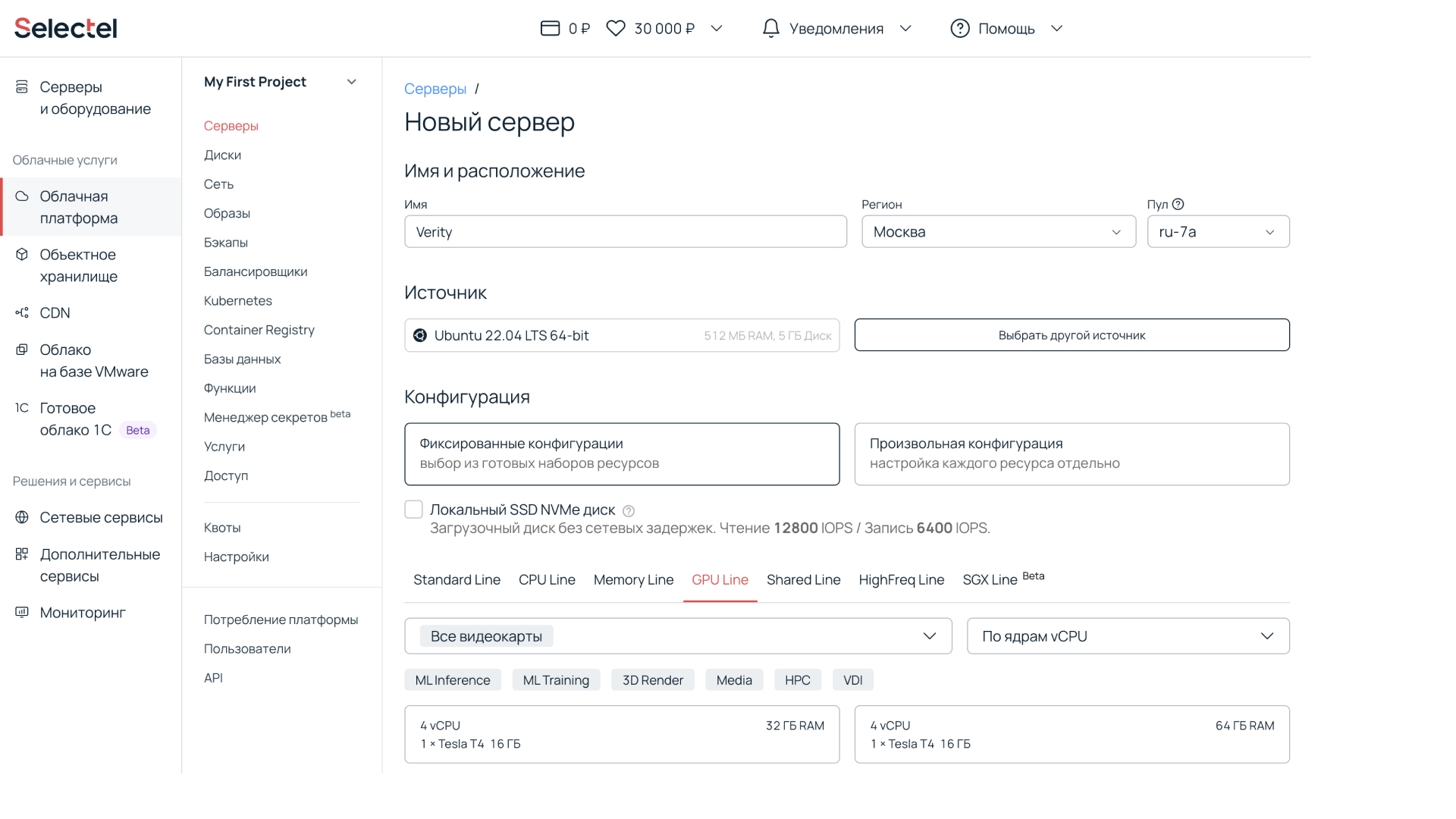This screenshot has width=1456, height=819.
Task: Click Выбрать другой источник button
Action: pos(1072,335)
